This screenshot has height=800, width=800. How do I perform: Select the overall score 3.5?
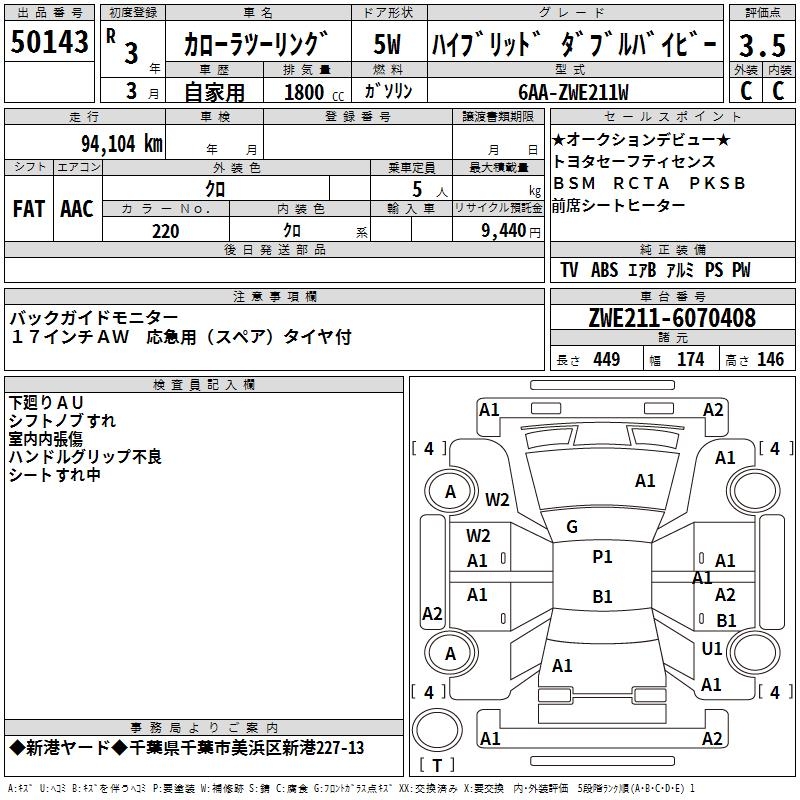pos(761,45)
